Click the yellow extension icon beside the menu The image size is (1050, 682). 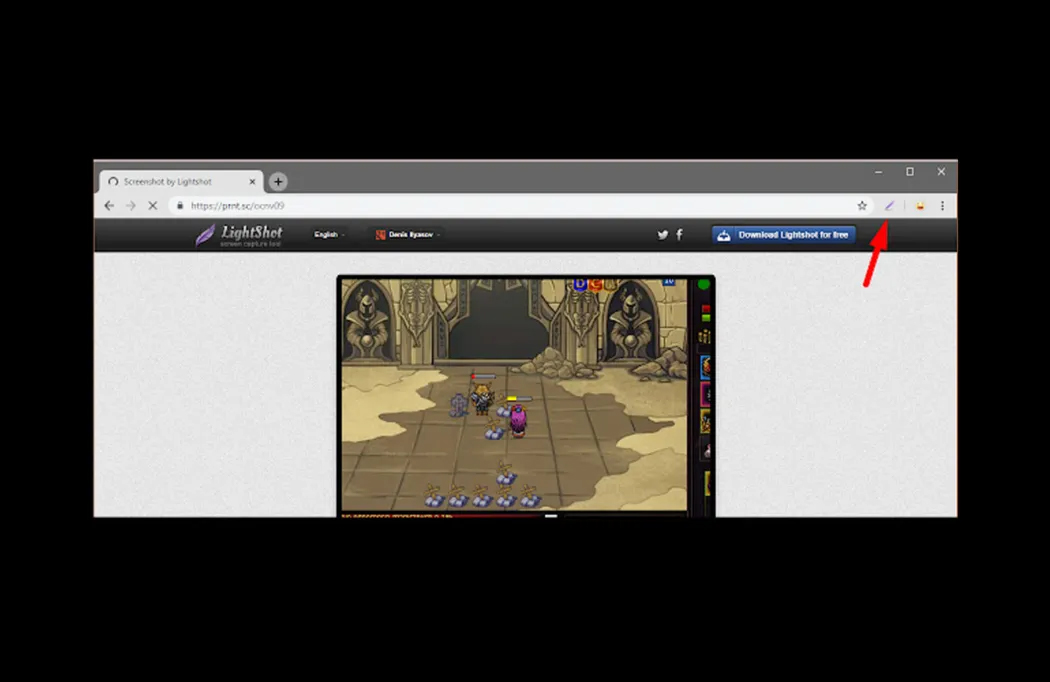(920, 206)
